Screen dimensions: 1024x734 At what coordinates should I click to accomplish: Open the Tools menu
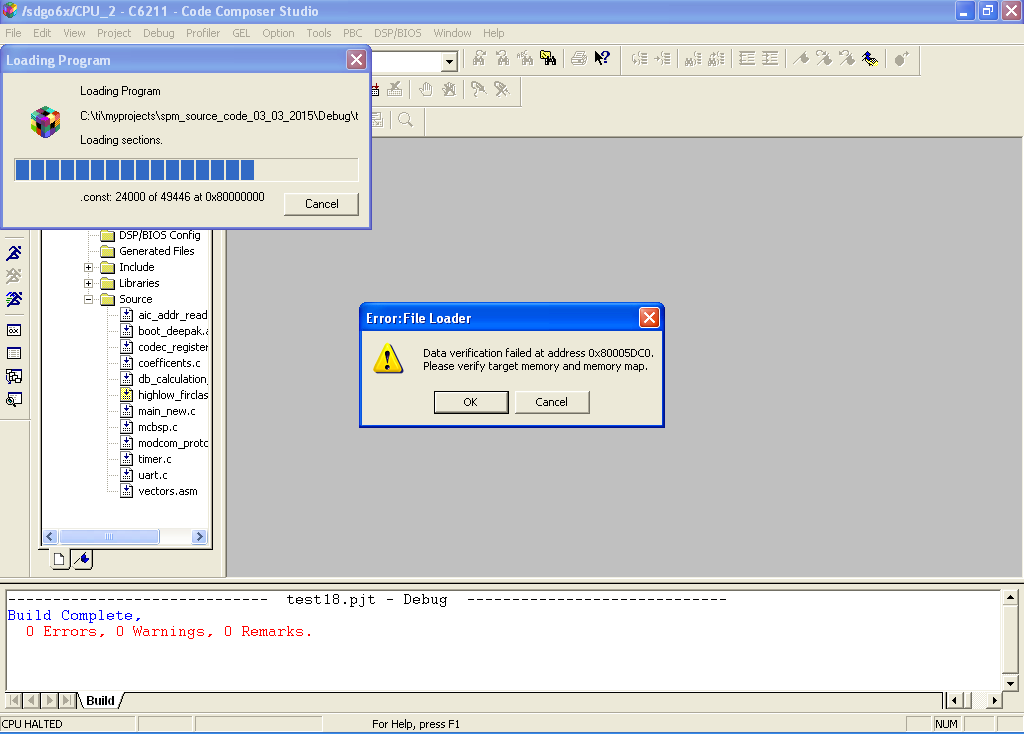[319, 33]
